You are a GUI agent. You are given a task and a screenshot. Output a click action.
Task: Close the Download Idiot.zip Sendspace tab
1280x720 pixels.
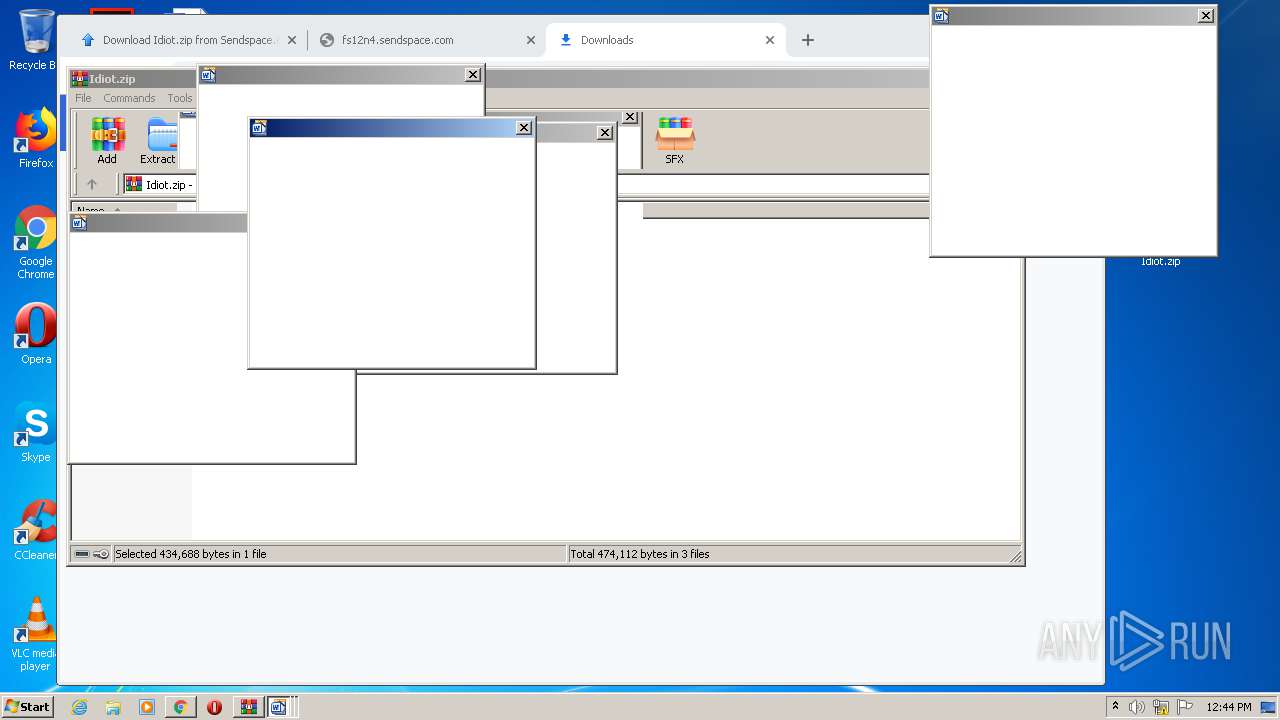pyautogui.click(x=292, y=40)
